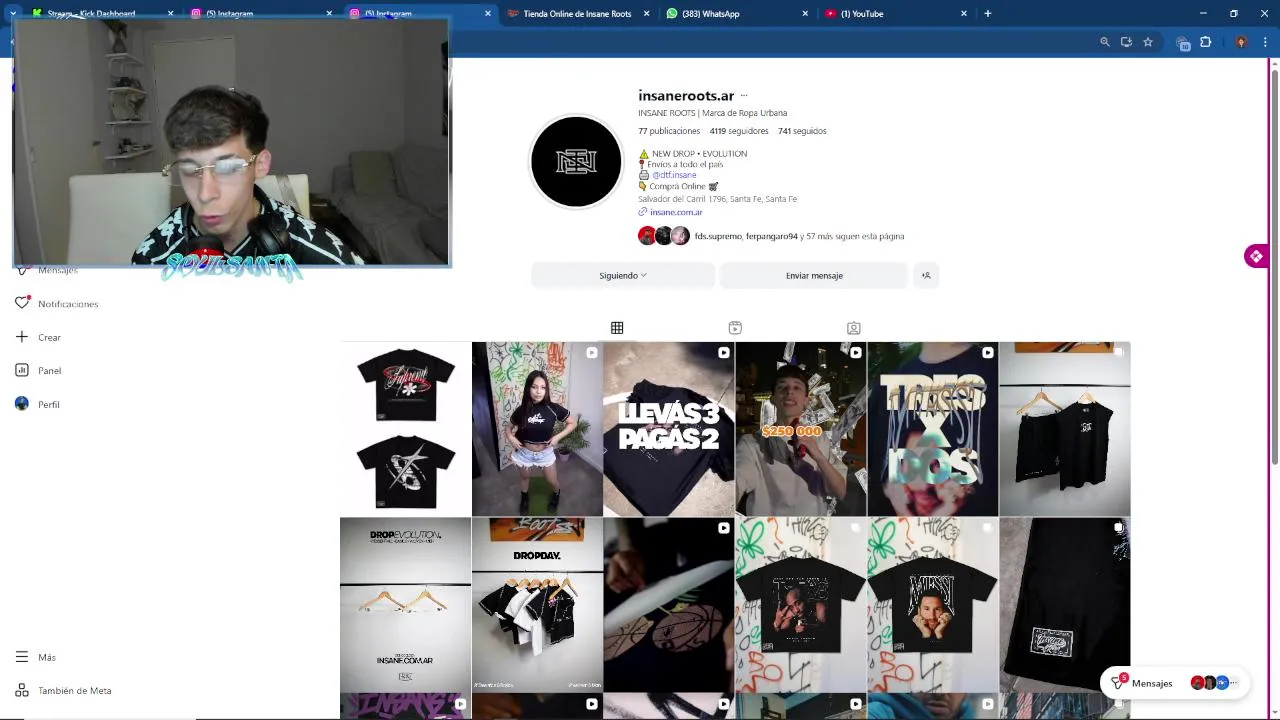Click the insaneroots.ar profile picture

click(x=576, y=162)
